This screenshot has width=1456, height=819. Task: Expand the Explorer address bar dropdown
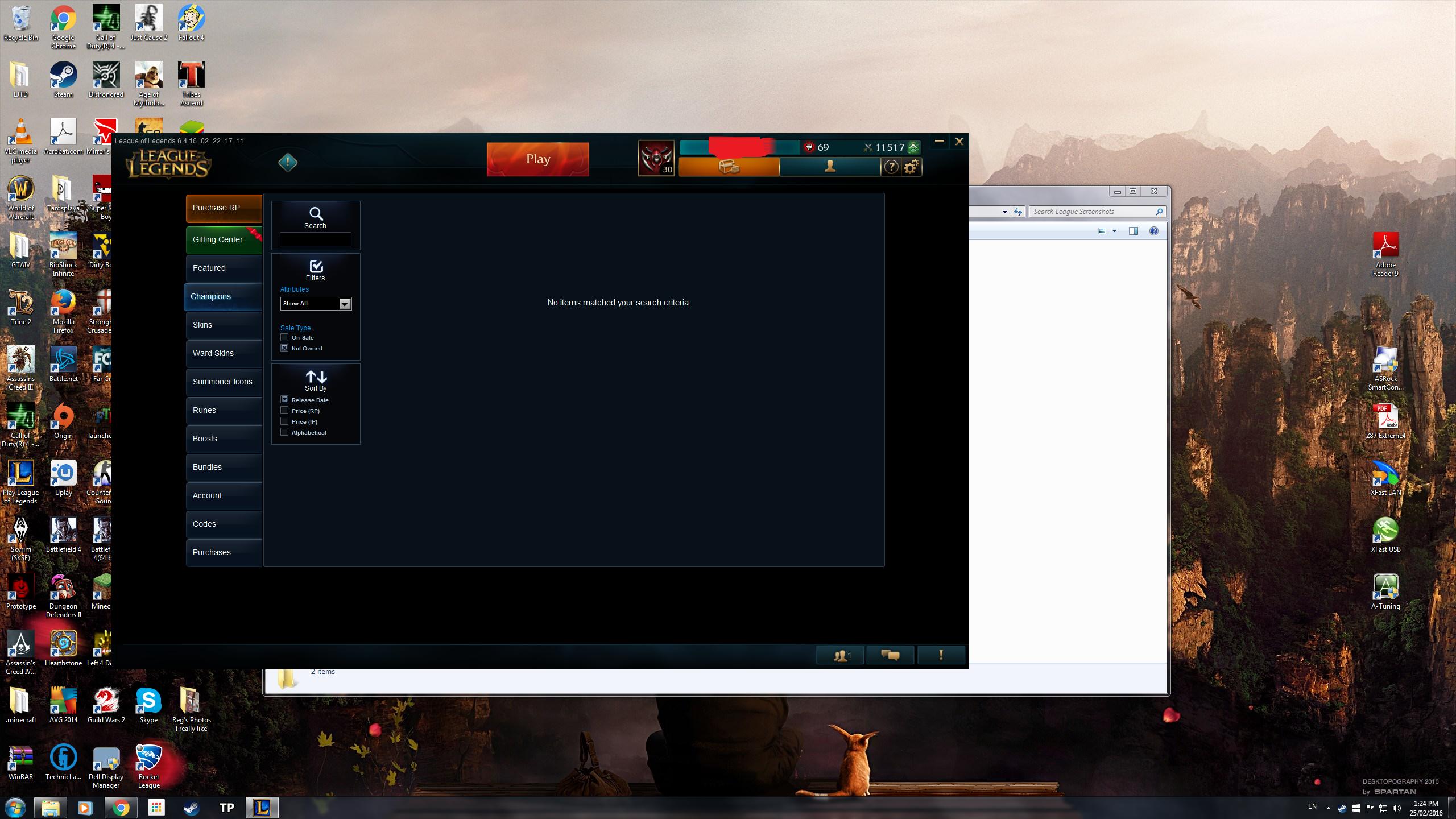1005,212
